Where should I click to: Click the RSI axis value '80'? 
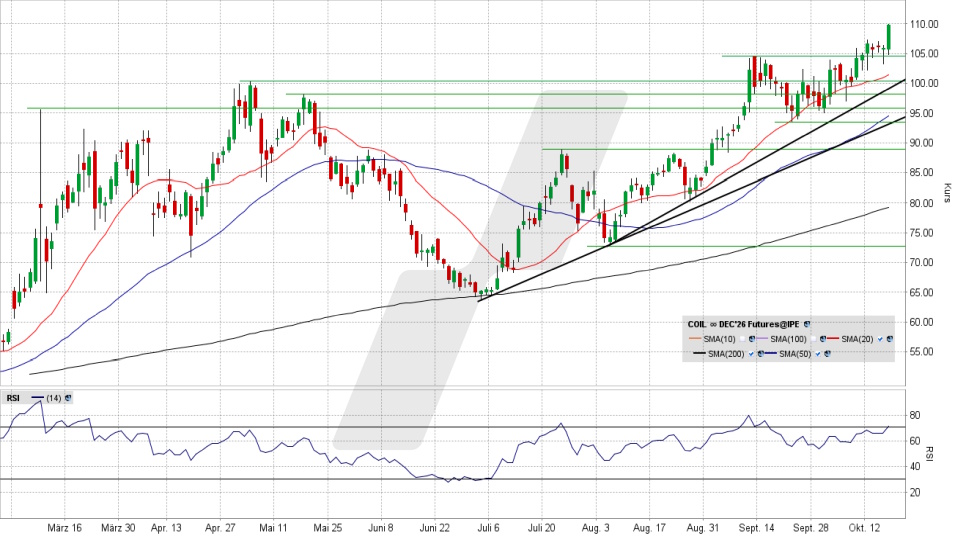point(915,416)
